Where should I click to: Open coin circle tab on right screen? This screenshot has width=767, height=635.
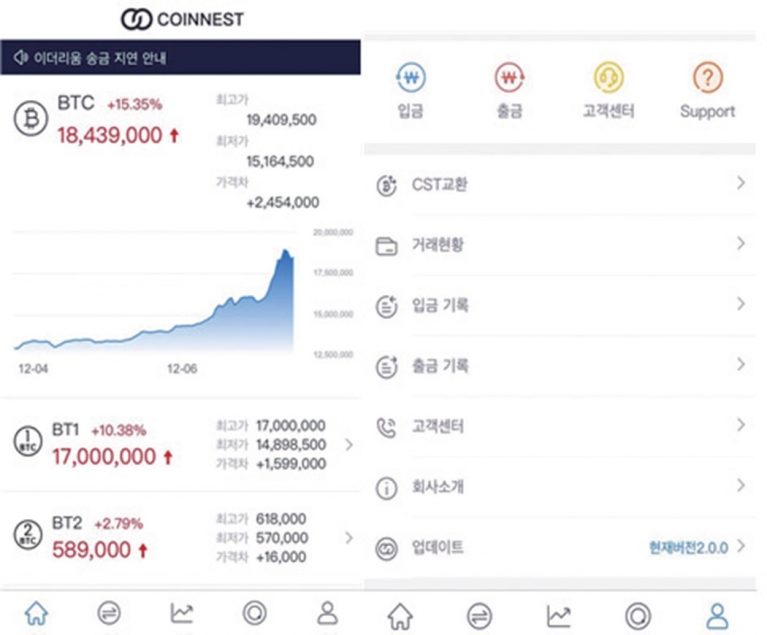pyautogui.click(x=638, y=616)
